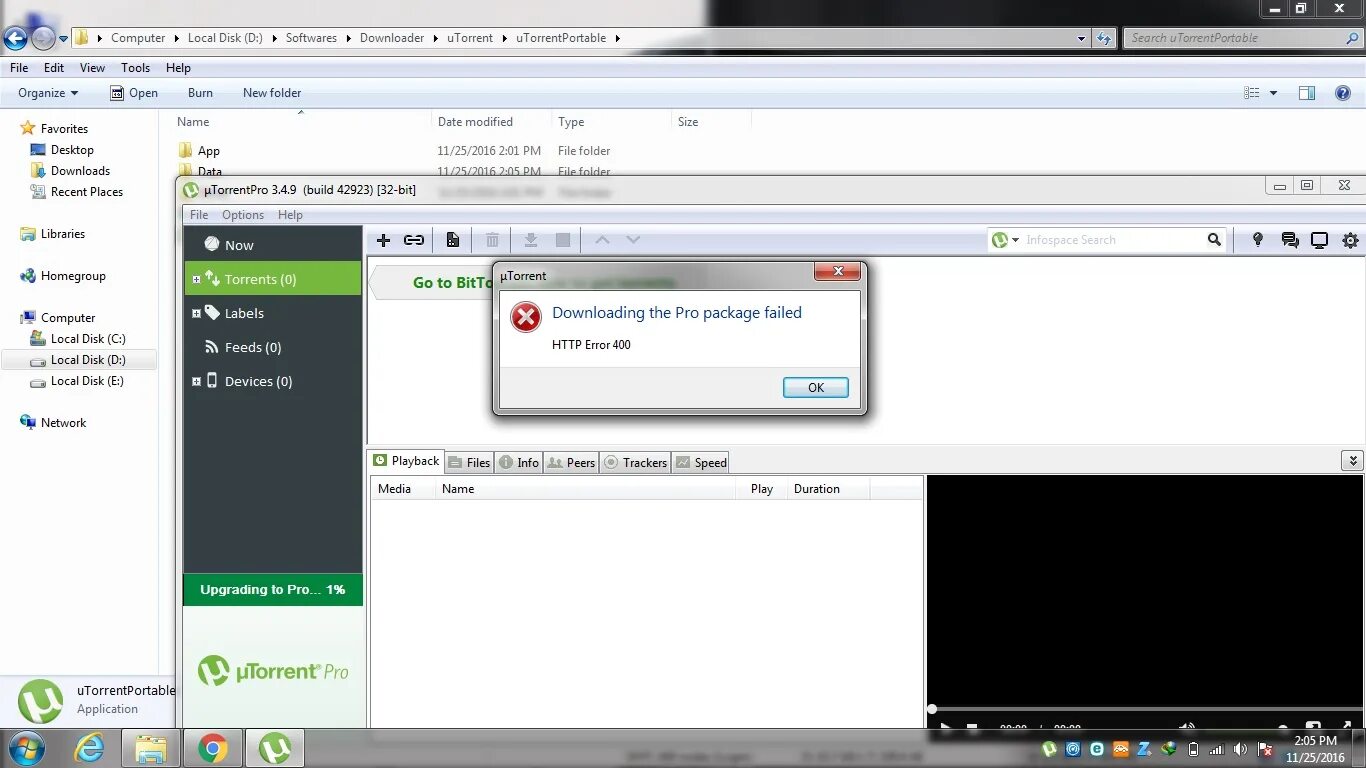Collapse detail pane double-chevron button
1366x768 pixels.
click(1352, 461)
